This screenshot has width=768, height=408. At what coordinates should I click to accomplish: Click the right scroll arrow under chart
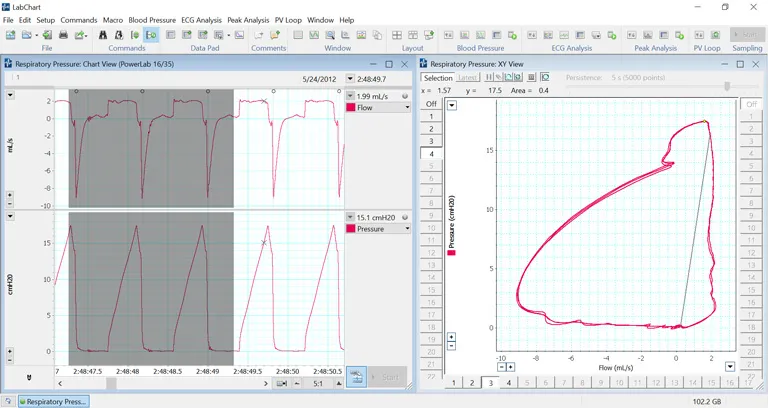(x=266, y=384)
